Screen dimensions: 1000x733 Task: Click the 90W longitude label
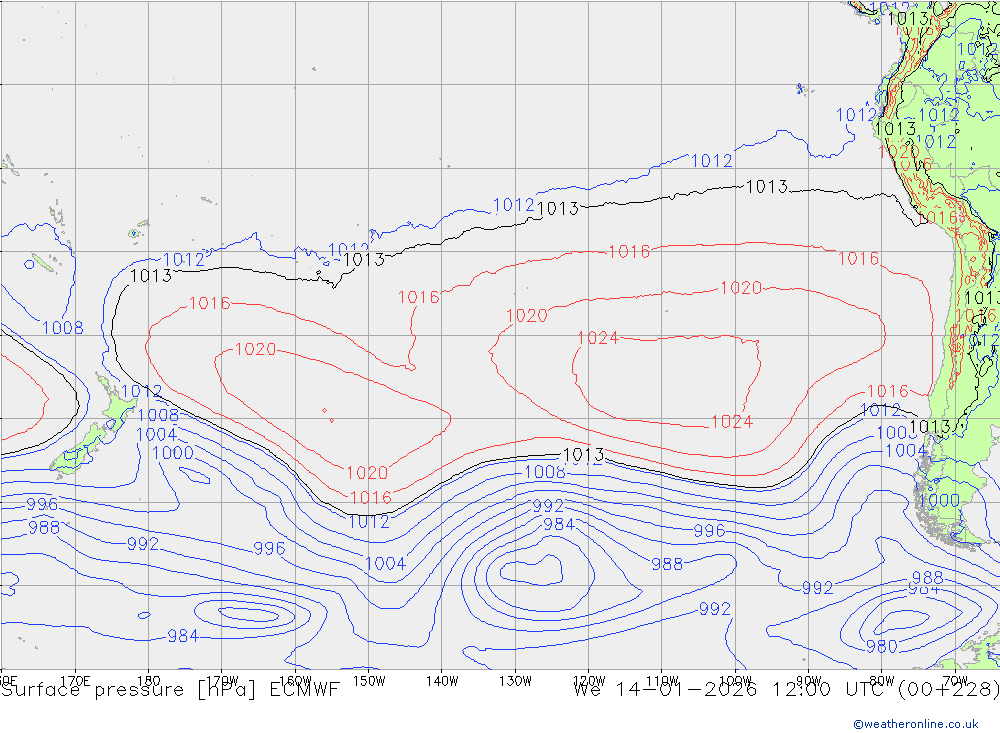tap(809, 681)
